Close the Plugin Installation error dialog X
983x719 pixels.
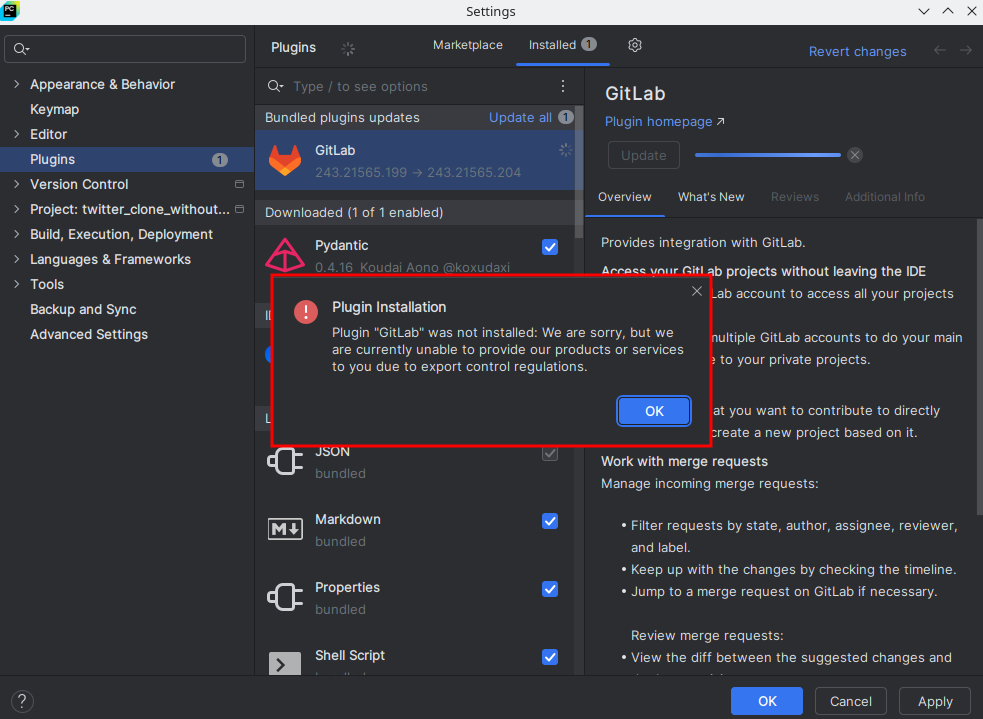point(697,291)
